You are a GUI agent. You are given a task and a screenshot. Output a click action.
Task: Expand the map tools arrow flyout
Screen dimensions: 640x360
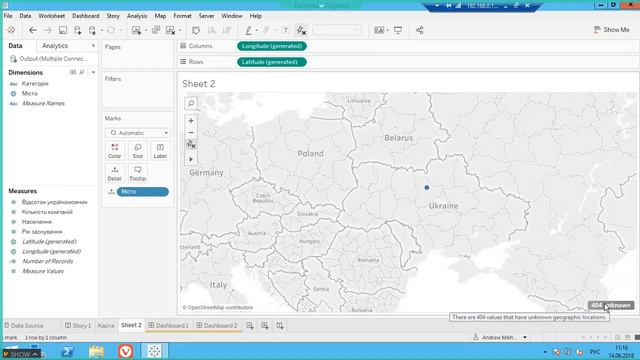(x=191, y=160)
